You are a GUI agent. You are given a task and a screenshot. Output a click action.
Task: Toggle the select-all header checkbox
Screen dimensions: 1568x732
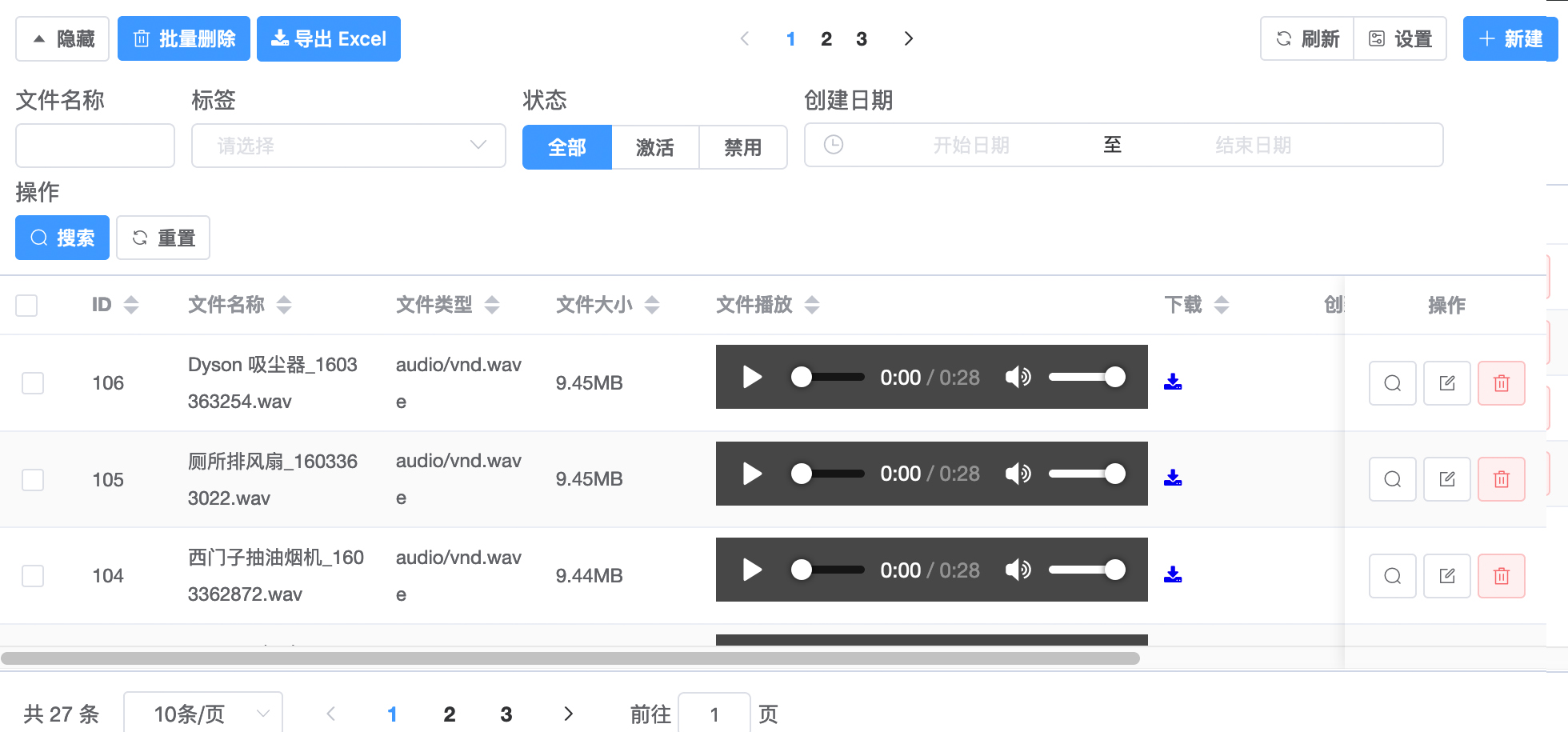(26, 306)
